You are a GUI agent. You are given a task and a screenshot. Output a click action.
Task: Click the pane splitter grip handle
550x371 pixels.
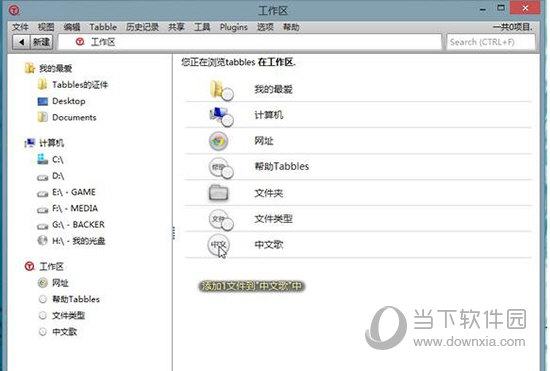click(x=173, y=233)
